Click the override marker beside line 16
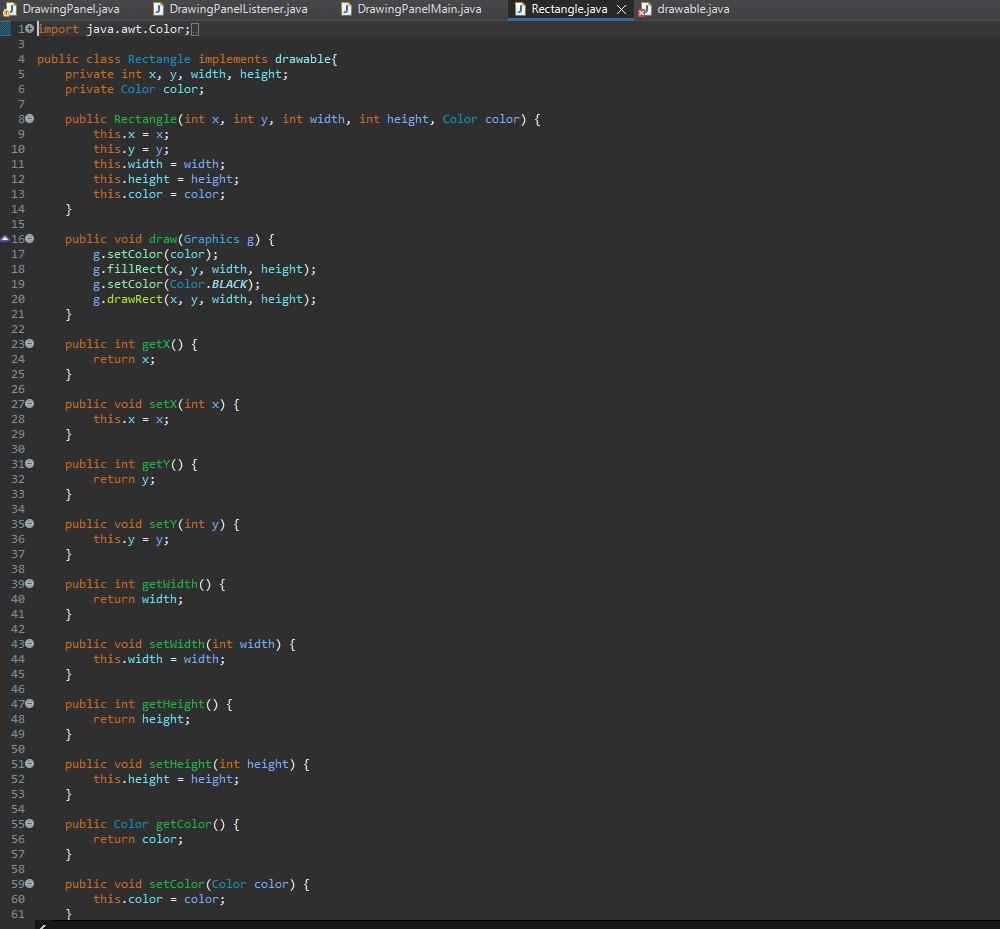 point(7,239)
